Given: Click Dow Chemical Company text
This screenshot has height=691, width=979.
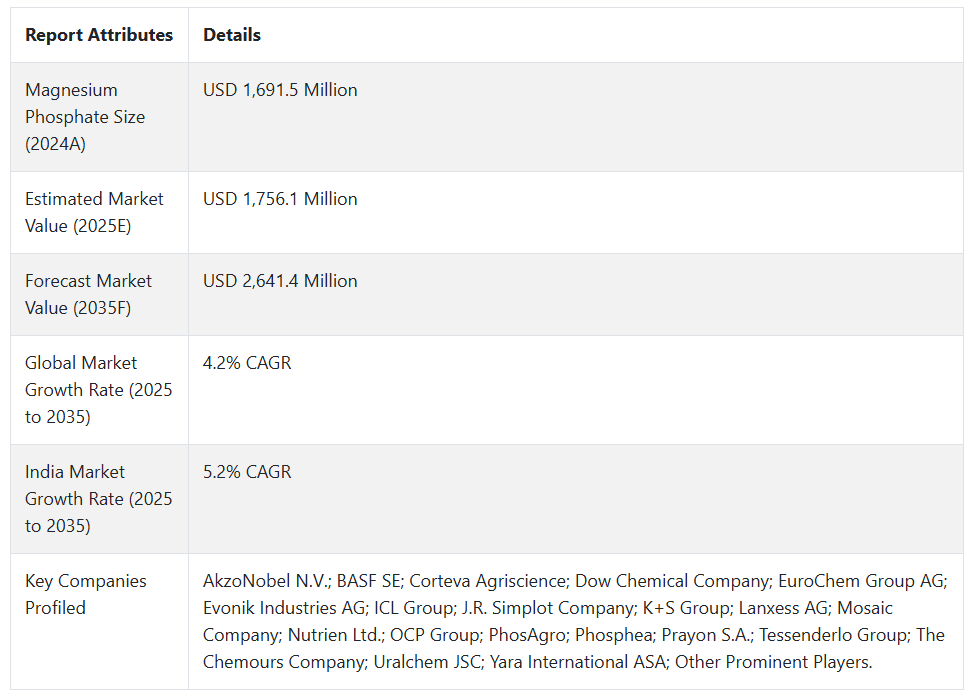Looking at the screenshot, I should pyautogui.click(x=672, y=581).
